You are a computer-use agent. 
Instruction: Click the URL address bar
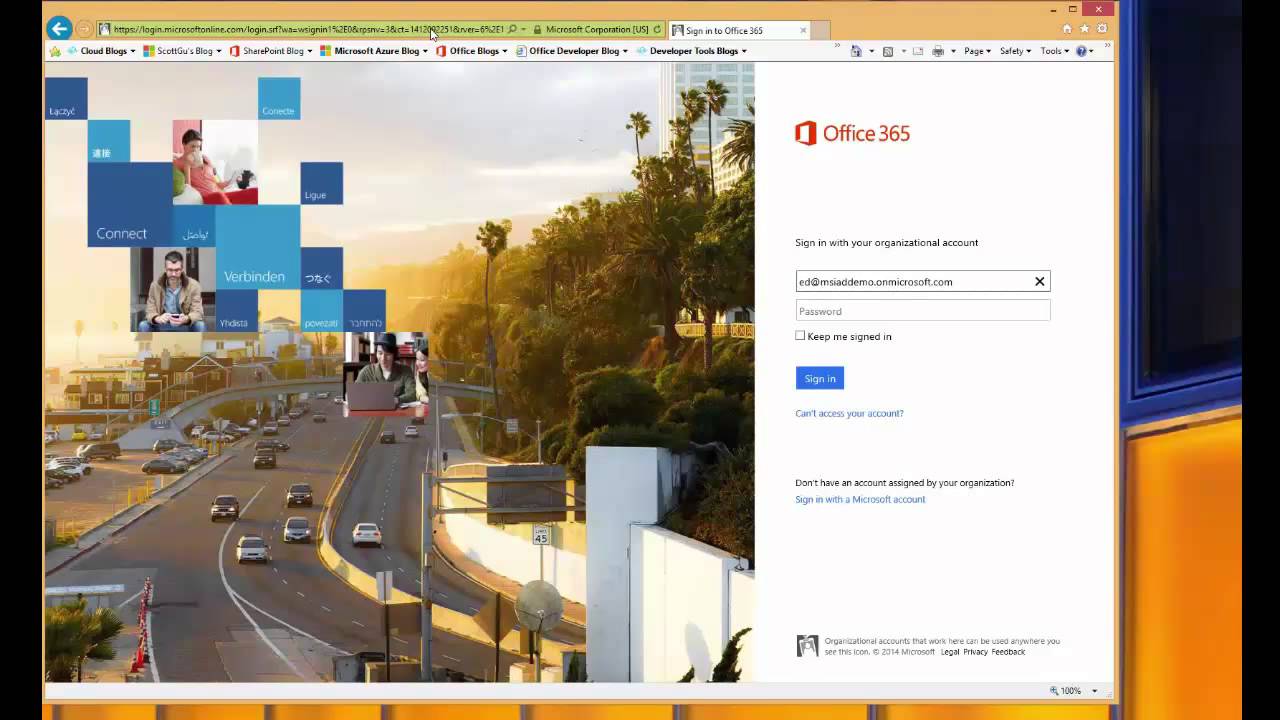308,30
